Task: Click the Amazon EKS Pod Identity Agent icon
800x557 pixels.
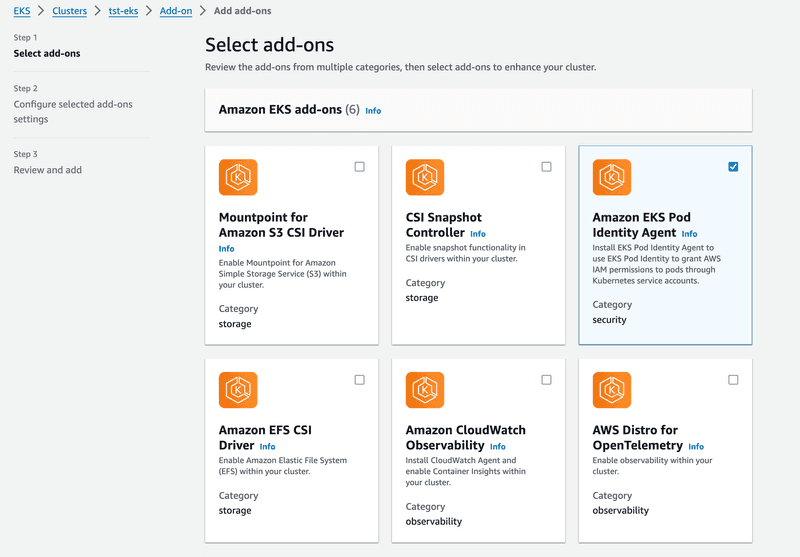Action: (x=612, y=177)
